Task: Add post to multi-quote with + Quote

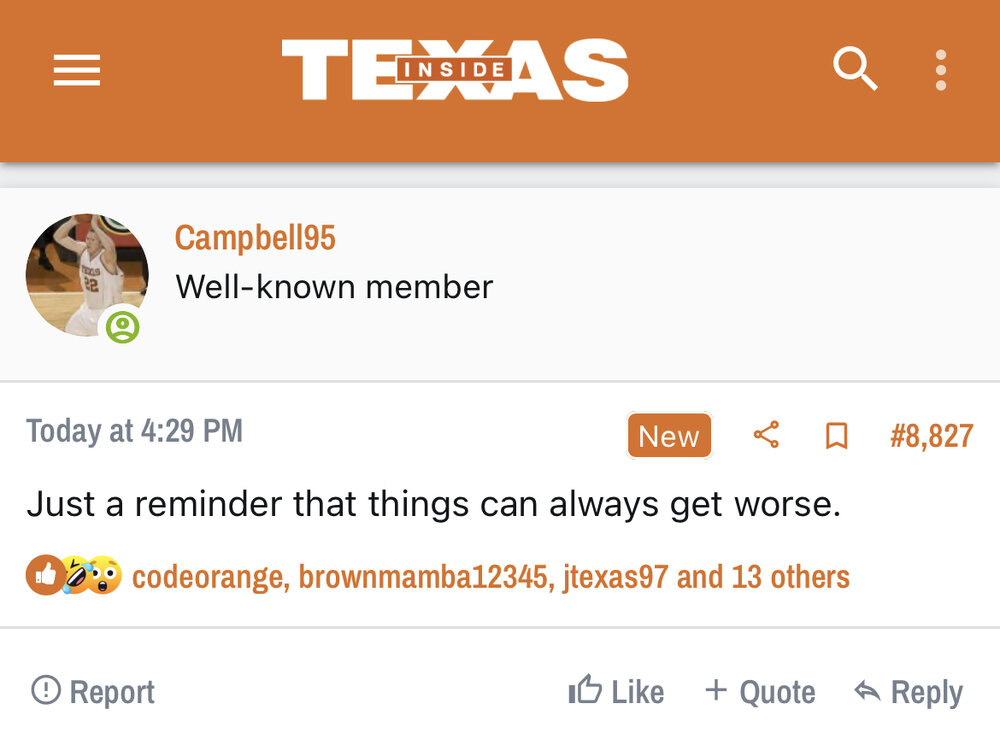Action: (760, 691)
